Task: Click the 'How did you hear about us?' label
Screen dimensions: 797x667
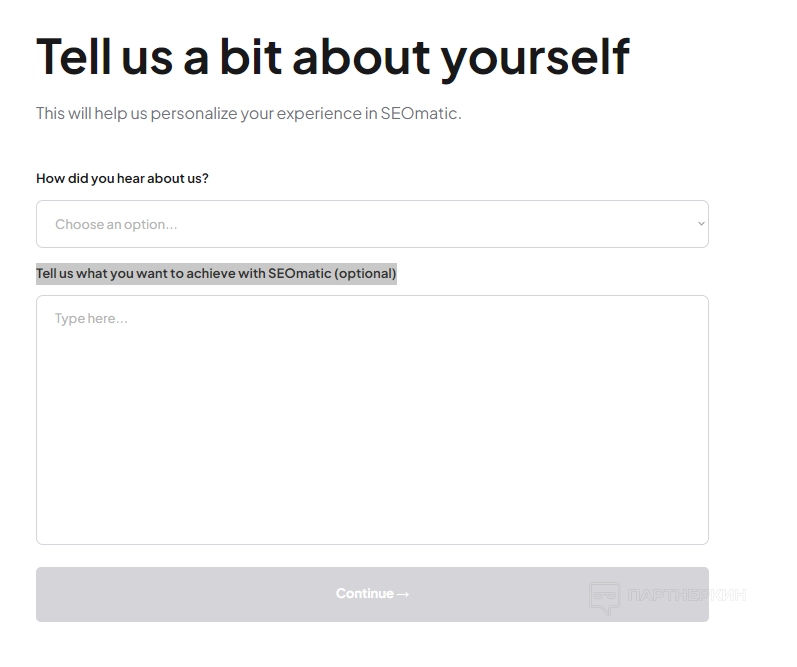Action: pyautogui.click(x=122, y=178)
